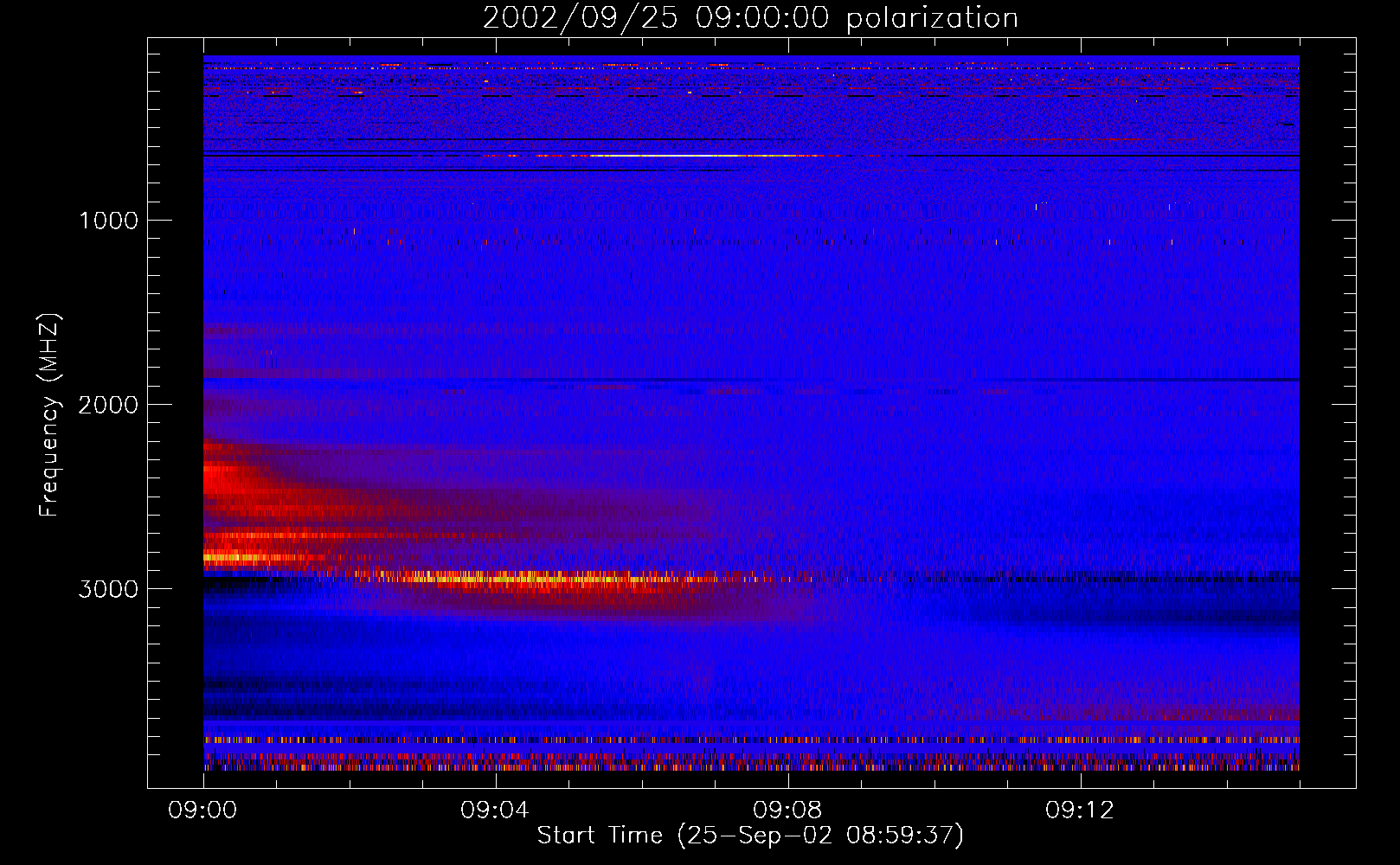Click the 'Frequency (MHZ)' axis label
The height and width of the screenshot is (865, 1400).
pos(50,415)
